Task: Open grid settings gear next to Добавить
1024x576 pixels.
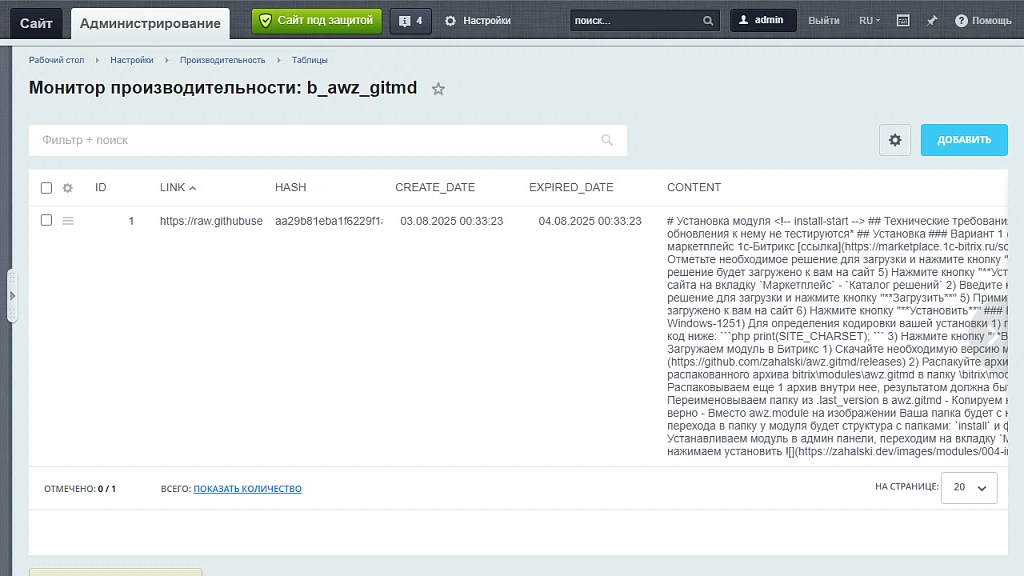Action: [895, 140]
